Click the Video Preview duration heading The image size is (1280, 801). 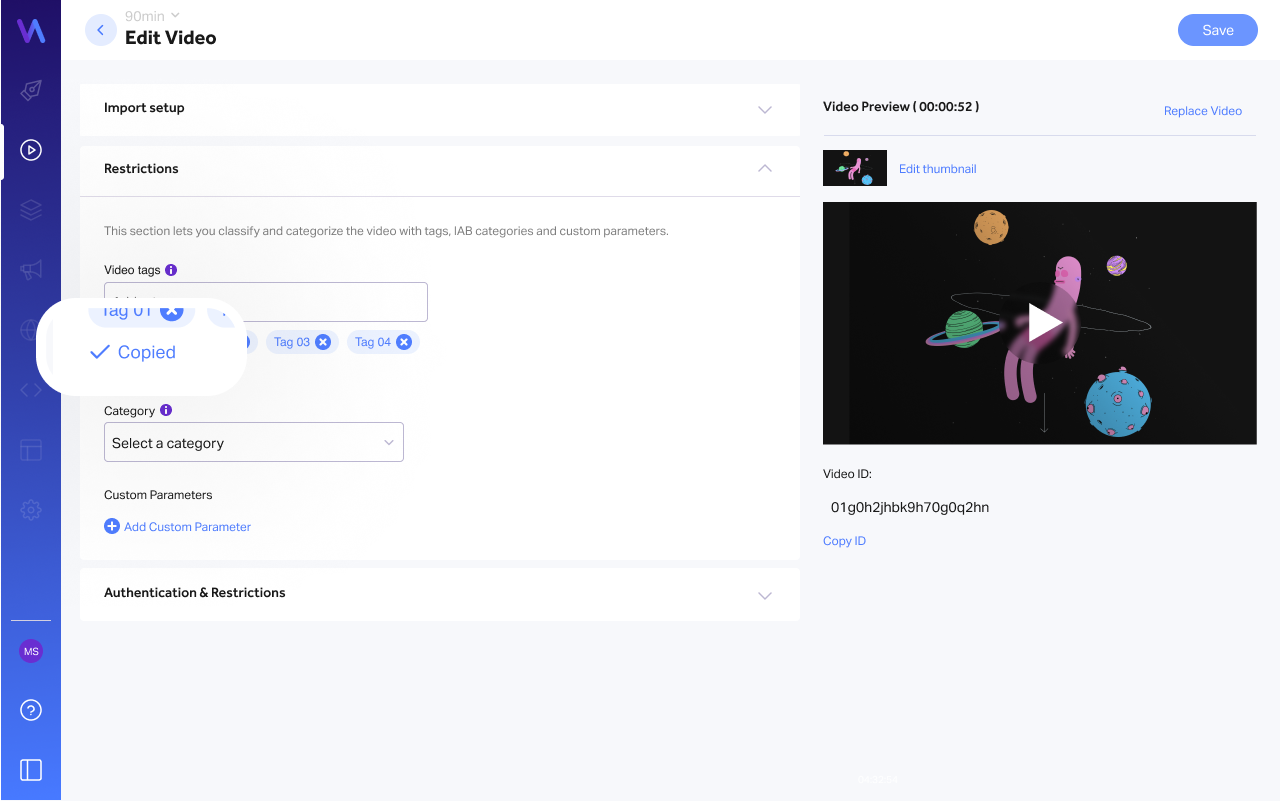tap(901, 106)
